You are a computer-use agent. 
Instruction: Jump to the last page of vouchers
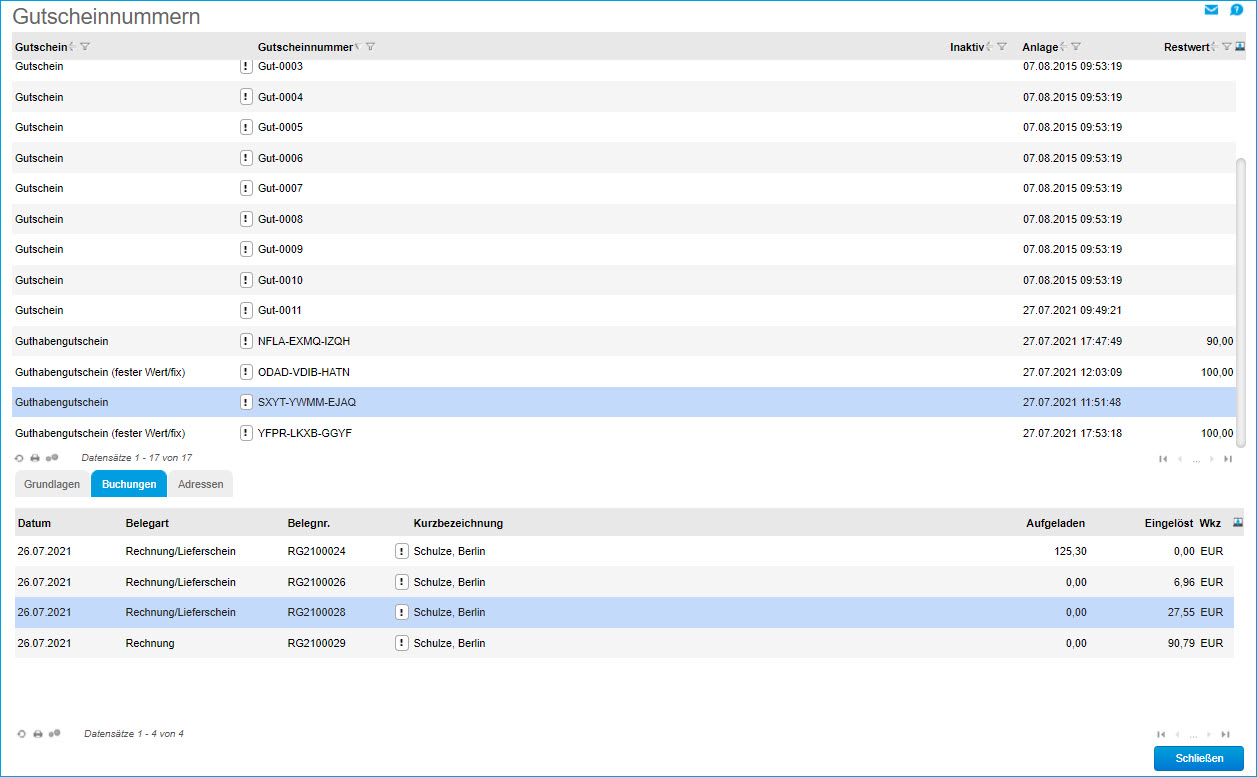click(x=1227, y=459)
